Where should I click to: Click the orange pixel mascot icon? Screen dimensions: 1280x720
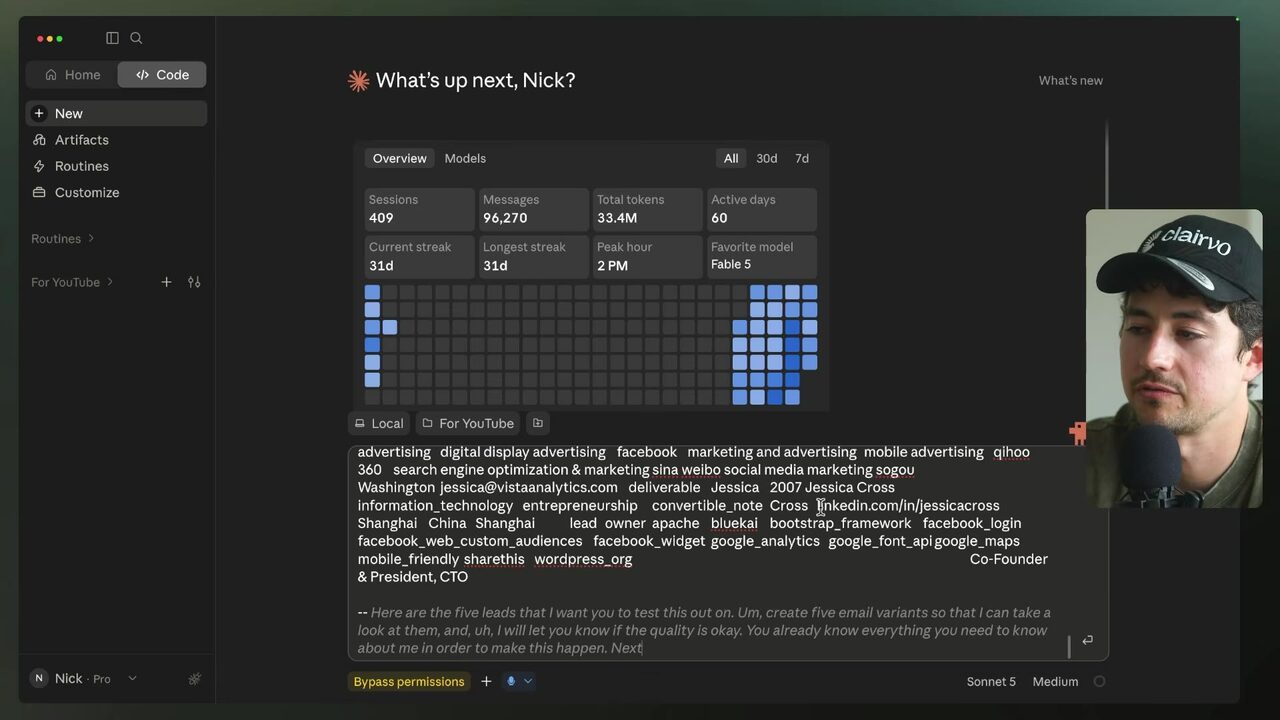click(1077, 432)
